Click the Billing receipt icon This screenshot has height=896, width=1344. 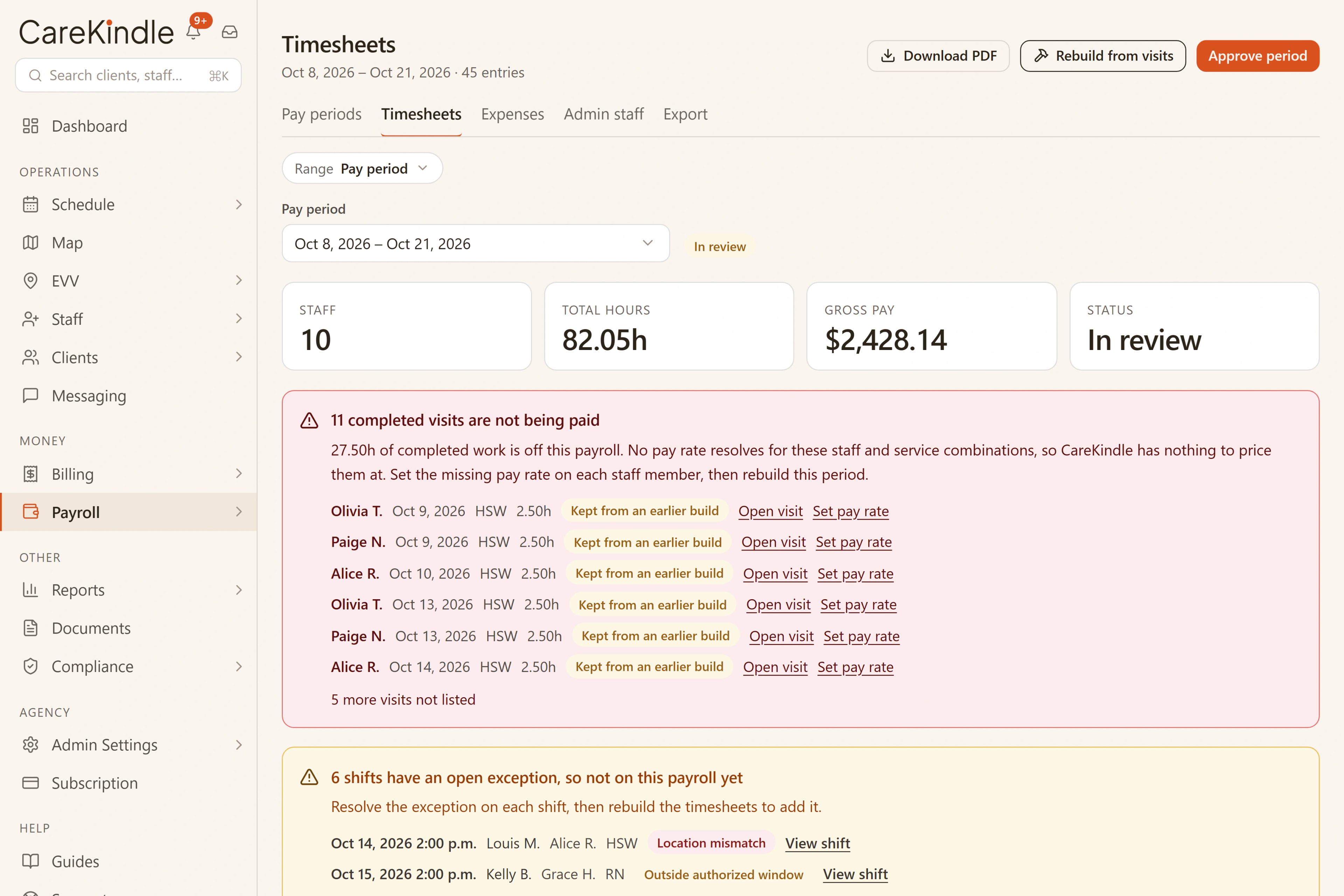30,474
